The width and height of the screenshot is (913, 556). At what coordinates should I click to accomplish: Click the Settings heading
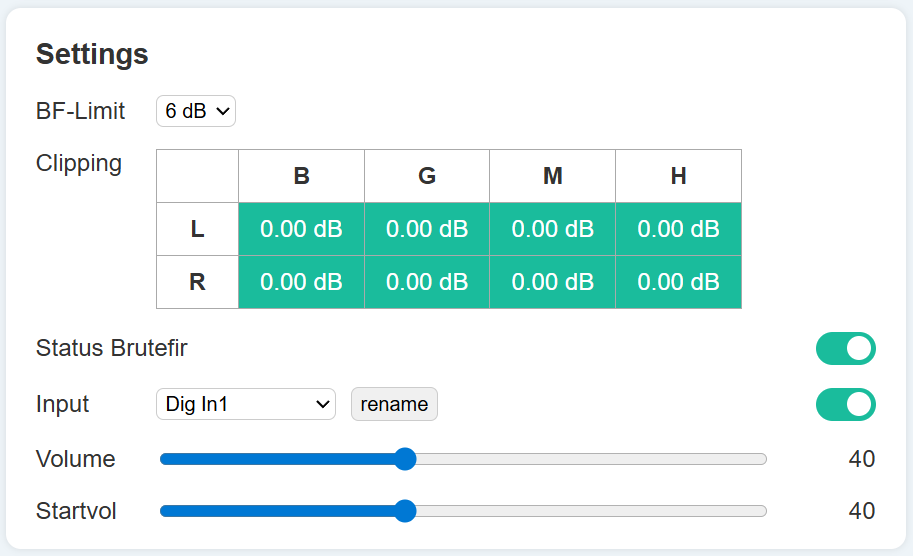click(x=92, y=54)
